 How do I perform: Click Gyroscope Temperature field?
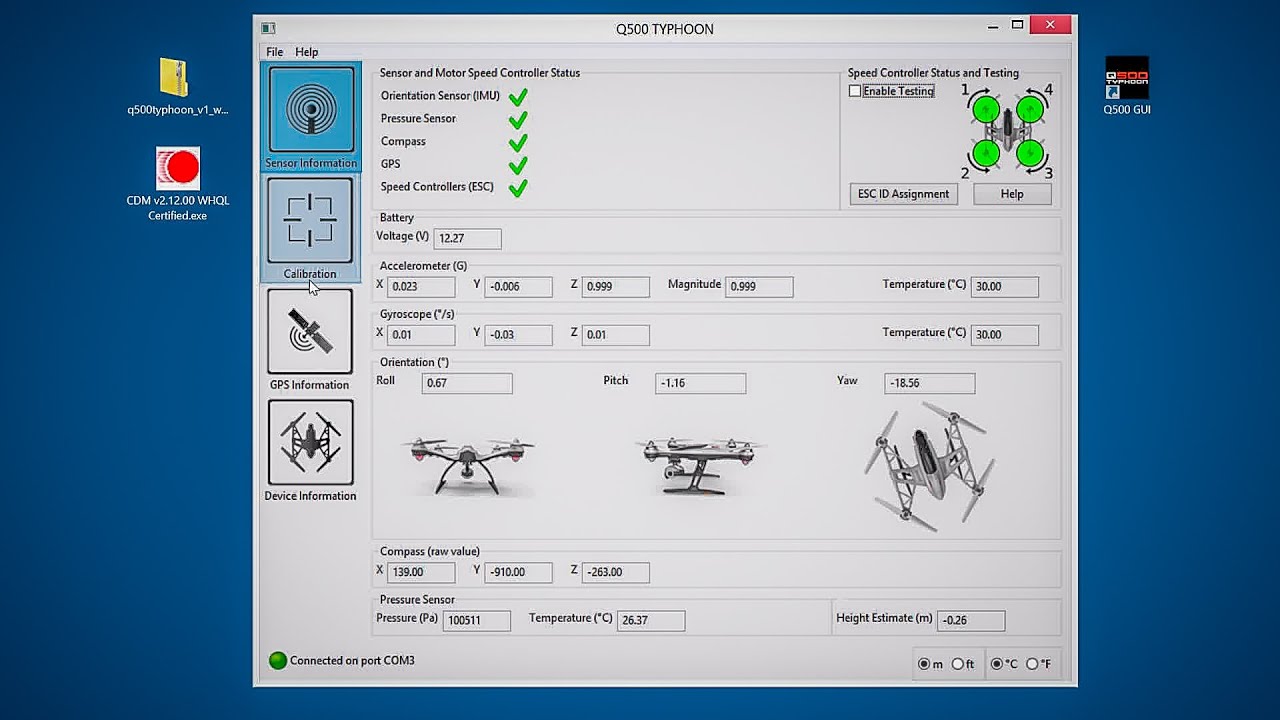coord(1005,335)
